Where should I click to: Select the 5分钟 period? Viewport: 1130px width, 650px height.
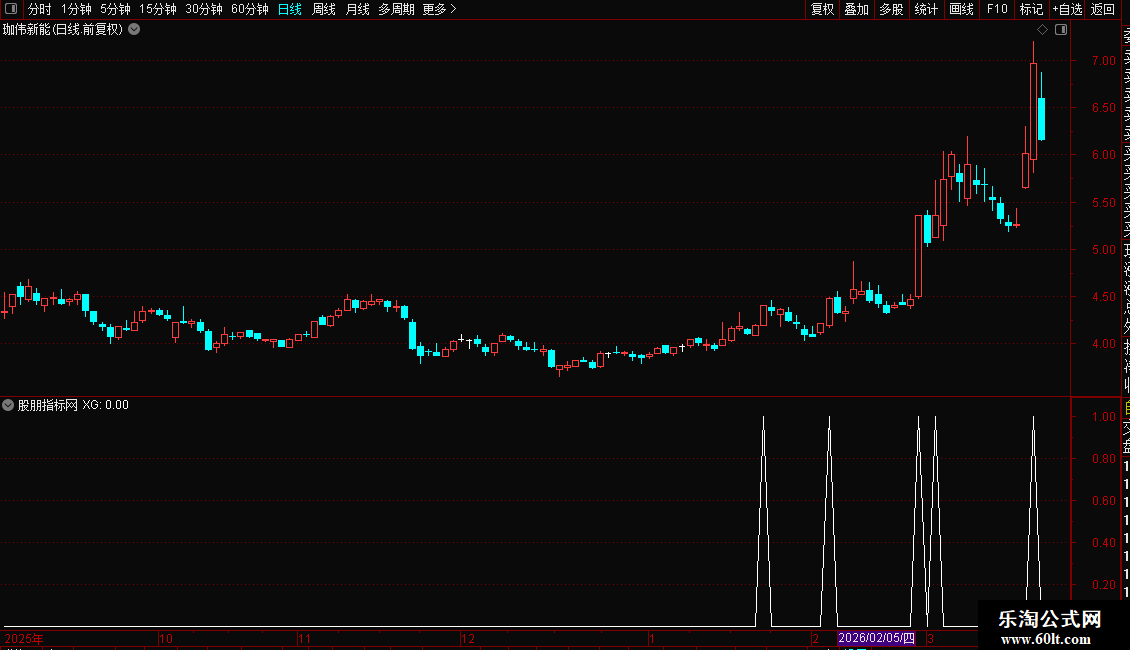115,9
